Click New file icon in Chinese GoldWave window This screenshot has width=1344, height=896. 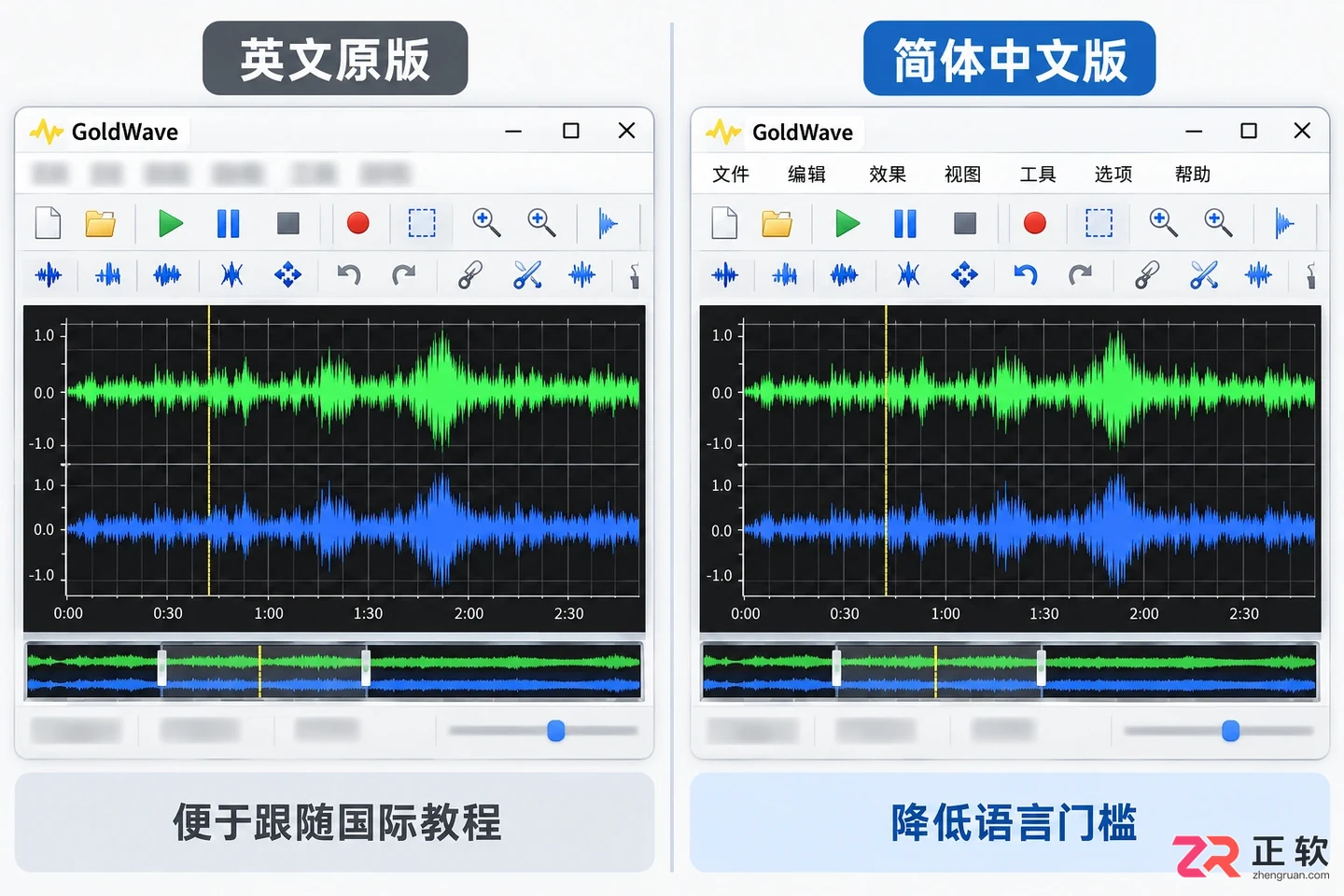tap(724, 223)
